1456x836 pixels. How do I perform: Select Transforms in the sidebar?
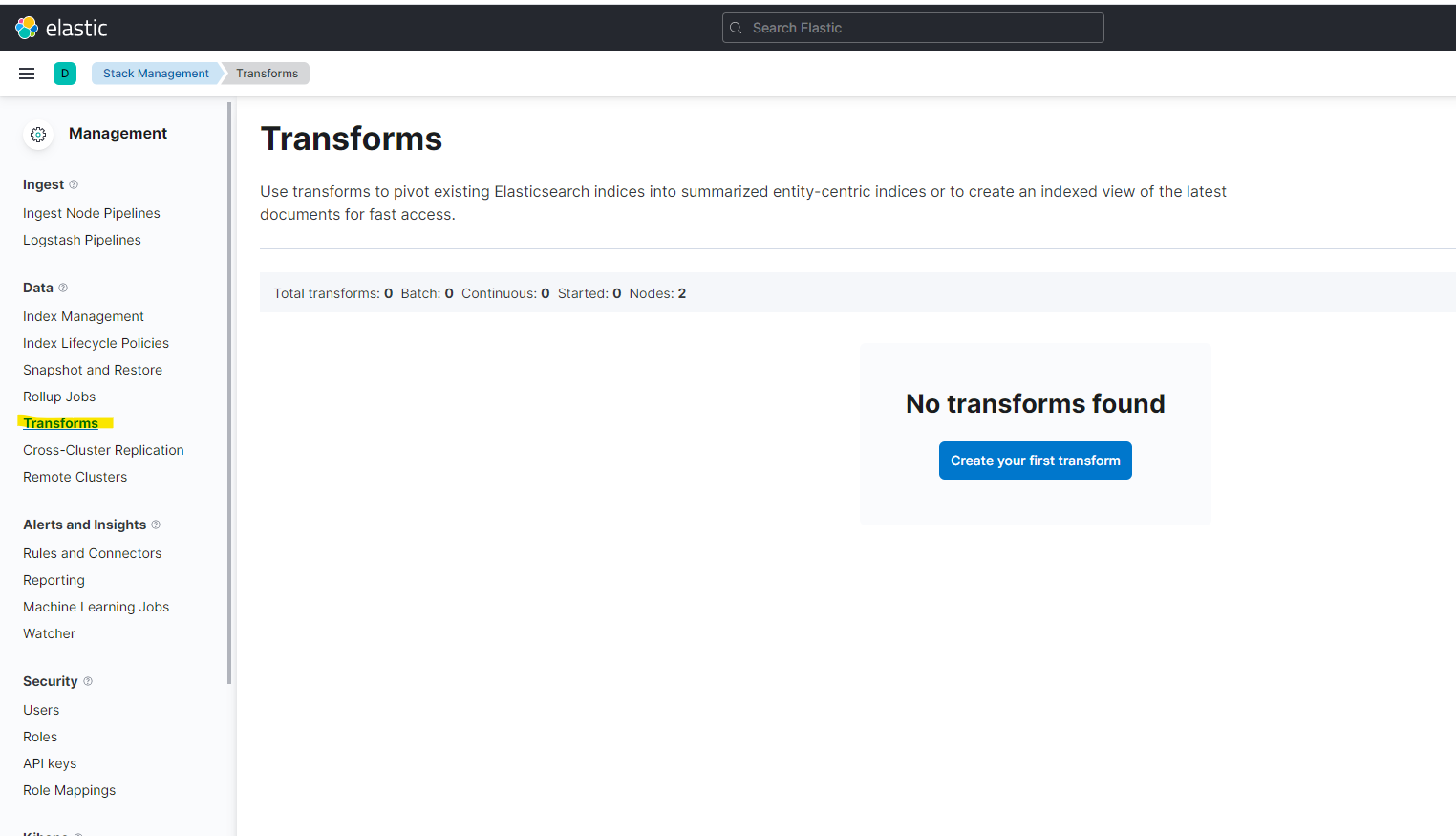[61, 423]
